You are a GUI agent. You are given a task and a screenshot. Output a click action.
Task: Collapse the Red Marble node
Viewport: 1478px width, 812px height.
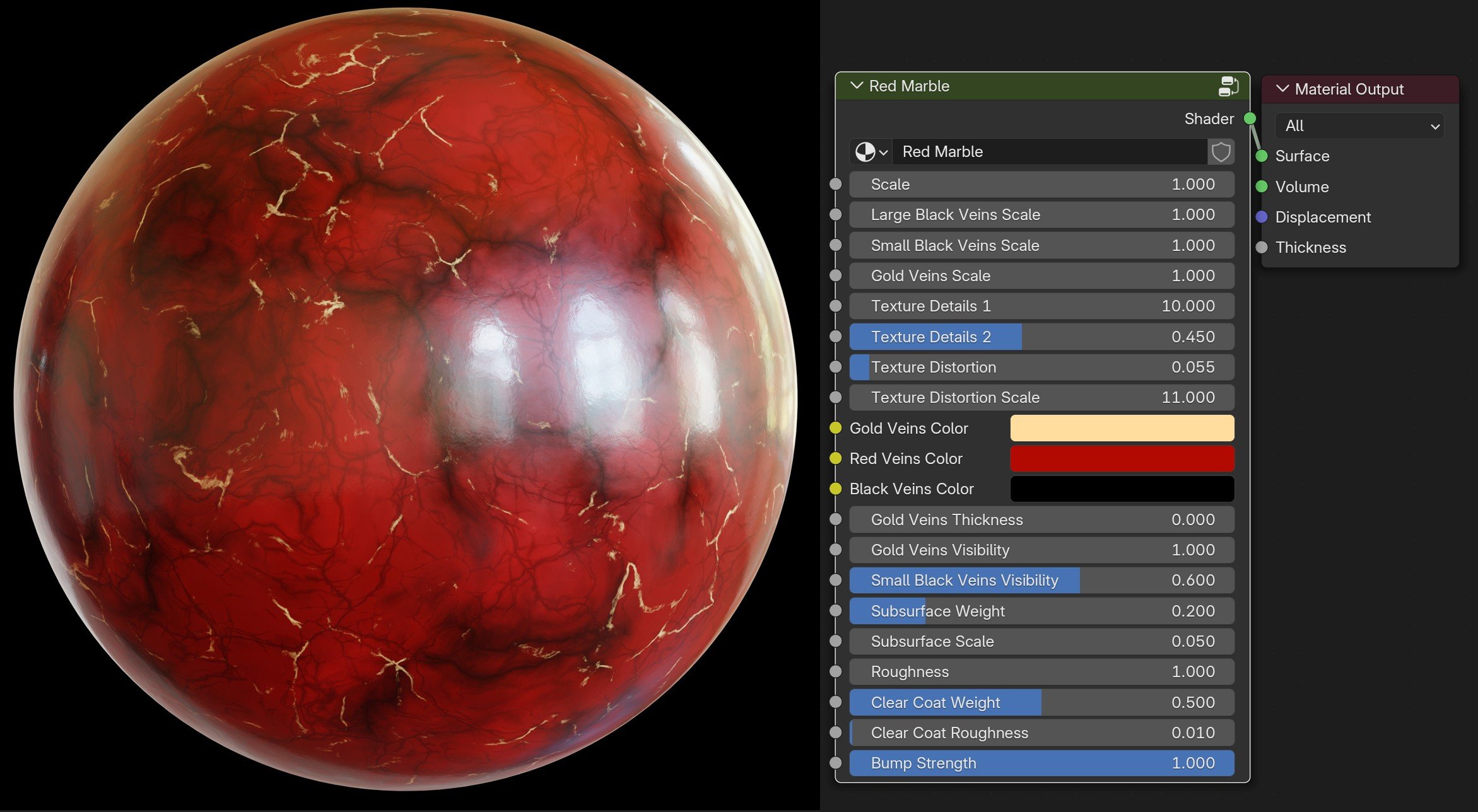[x=856, y=86]
